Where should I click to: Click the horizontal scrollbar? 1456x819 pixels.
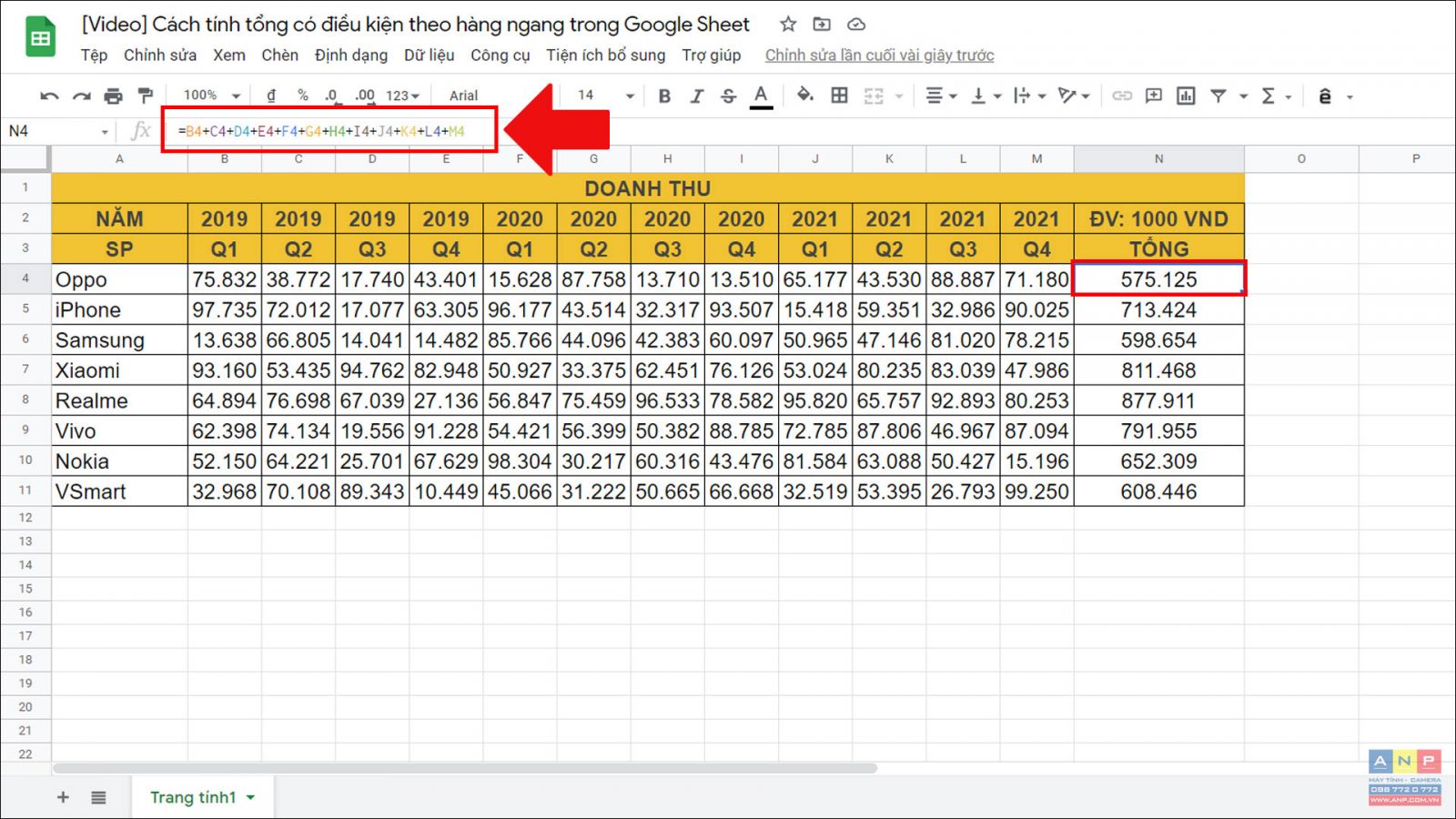pos(465,768)
